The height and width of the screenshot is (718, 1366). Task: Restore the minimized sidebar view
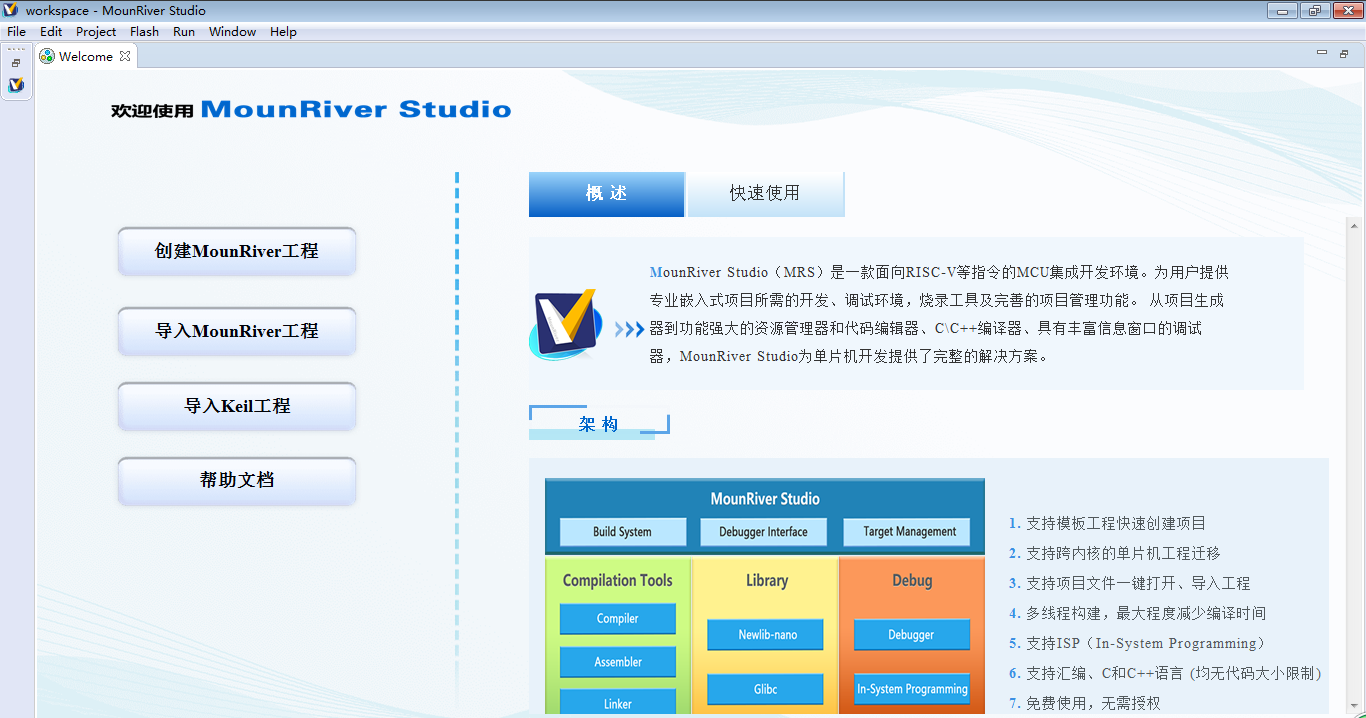point(16,63)
